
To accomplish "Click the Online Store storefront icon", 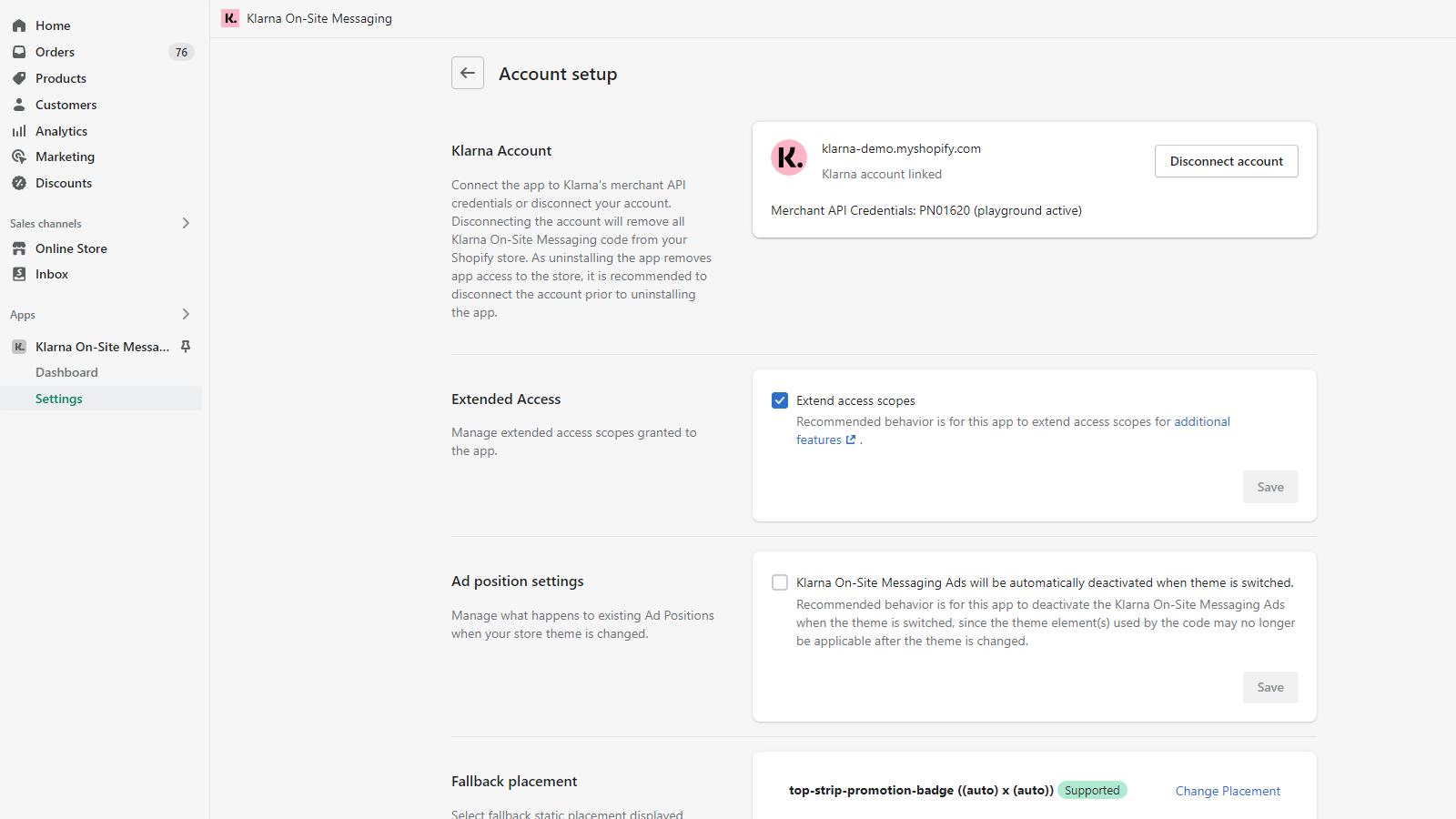I will coord(19,248).
